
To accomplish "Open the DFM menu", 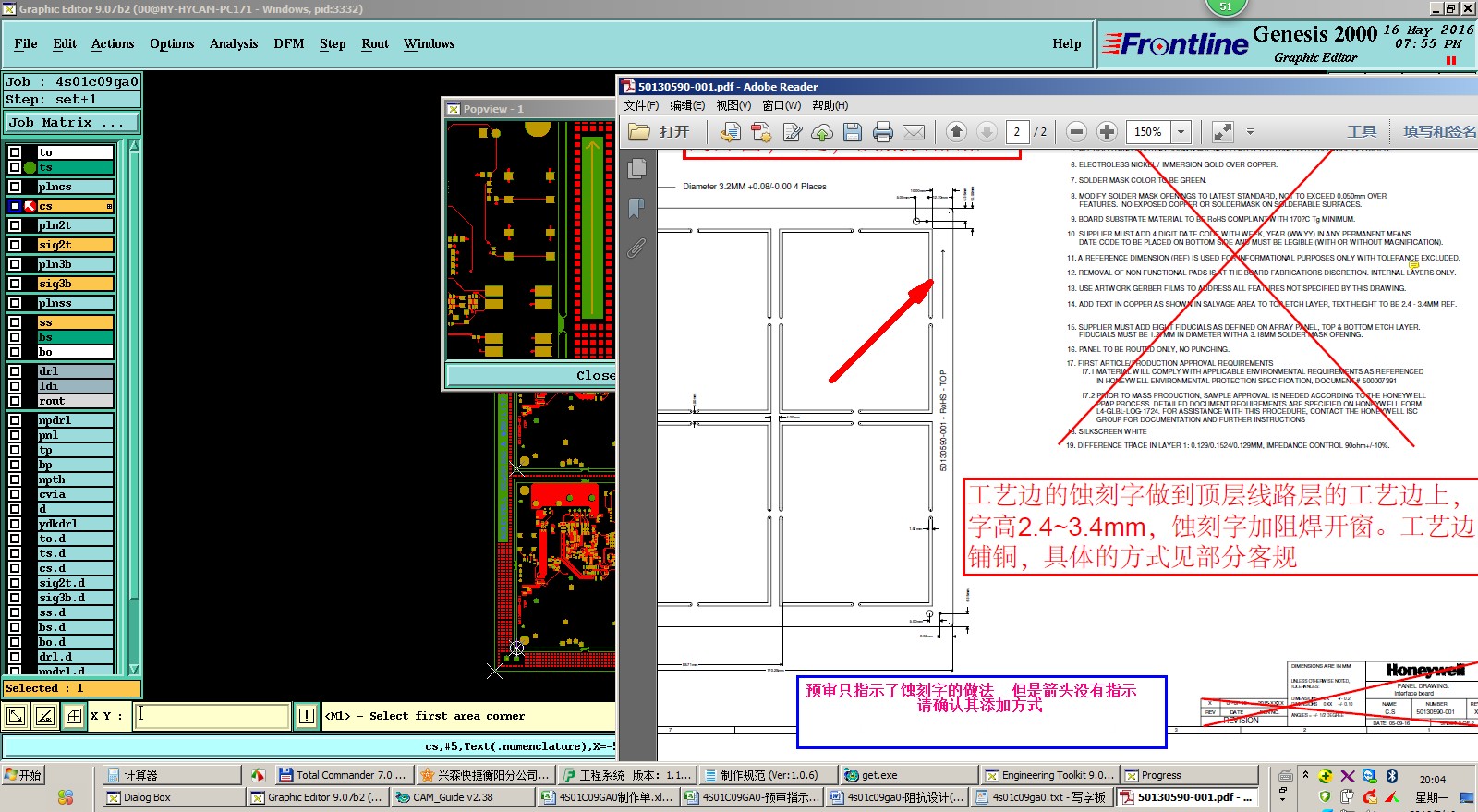I will tap(288, 43).
